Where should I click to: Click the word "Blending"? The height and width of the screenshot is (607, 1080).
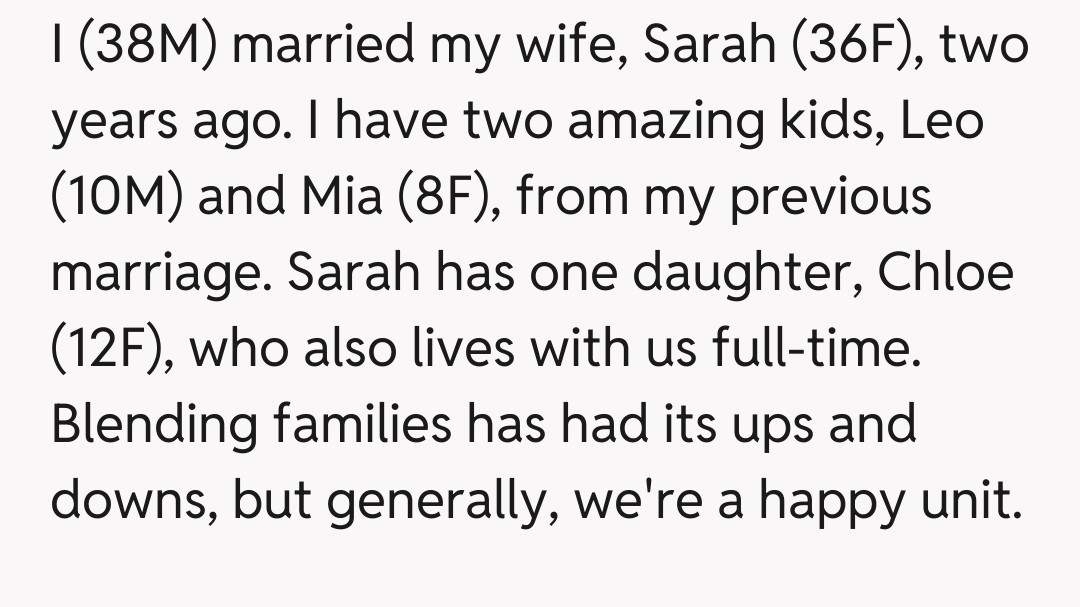(155, 423)
